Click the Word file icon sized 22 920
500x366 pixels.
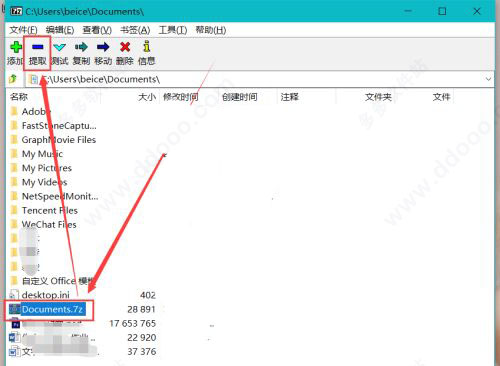tap(14, 338)
